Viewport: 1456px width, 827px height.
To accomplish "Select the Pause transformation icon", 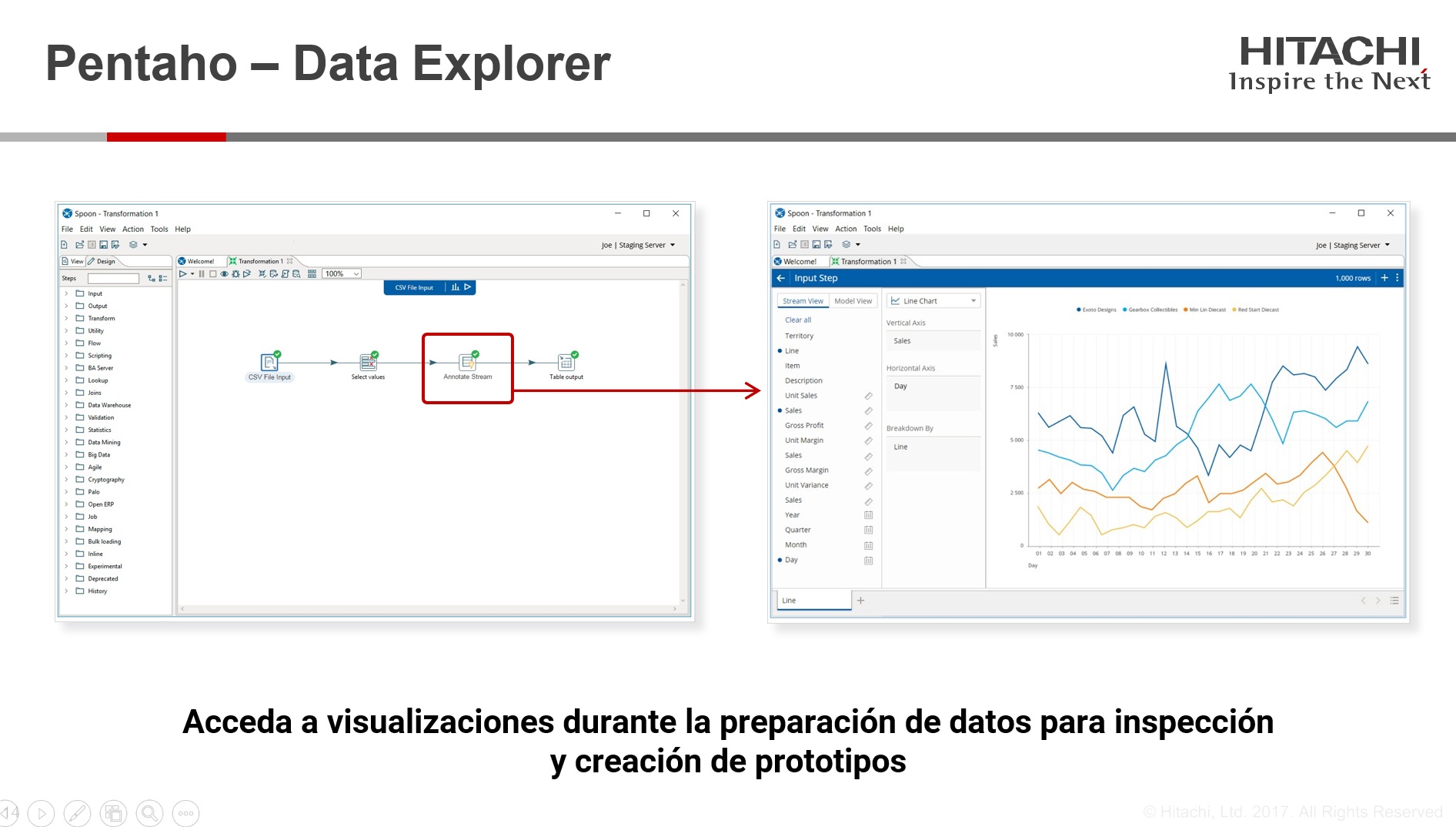I will pos(202,273).
